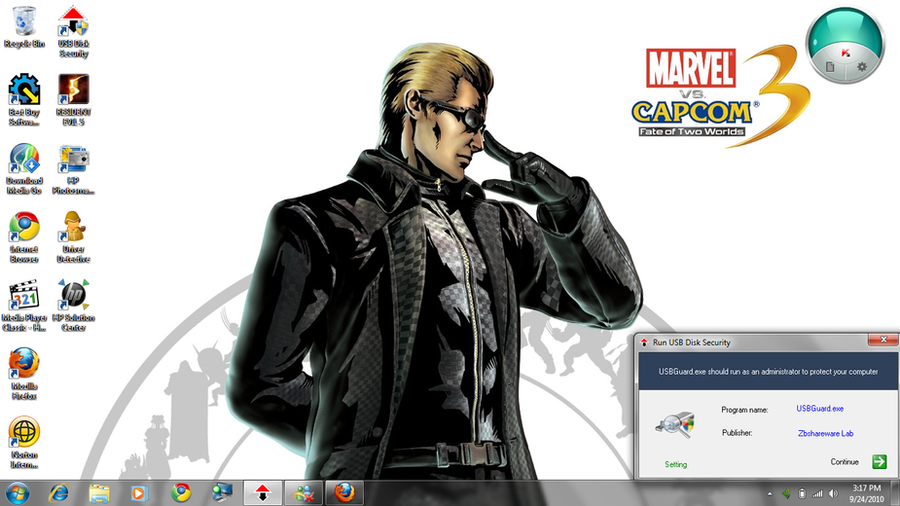
Task: Open reports from the Kaspersky gadget document icon
Action: coord(830,67)
